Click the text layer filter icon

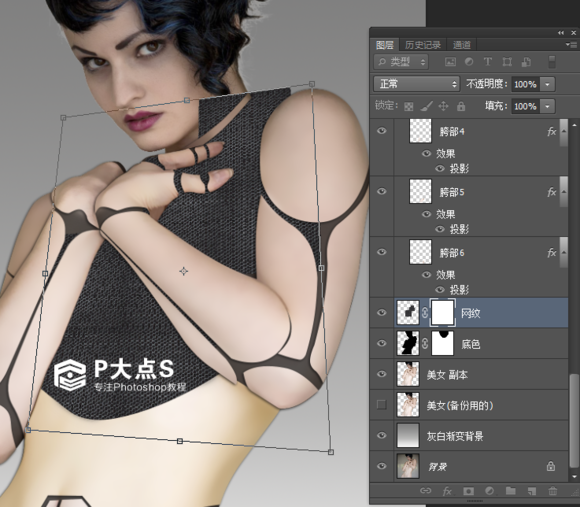pyautogui.click(x=488, y=62)
